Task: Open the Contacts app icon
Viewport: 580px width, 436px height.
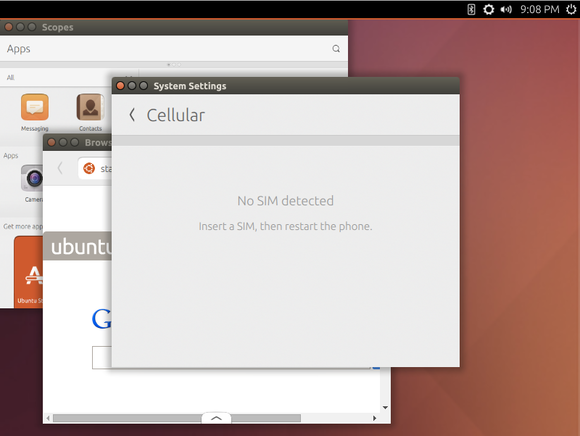Action: pos(90,107)
